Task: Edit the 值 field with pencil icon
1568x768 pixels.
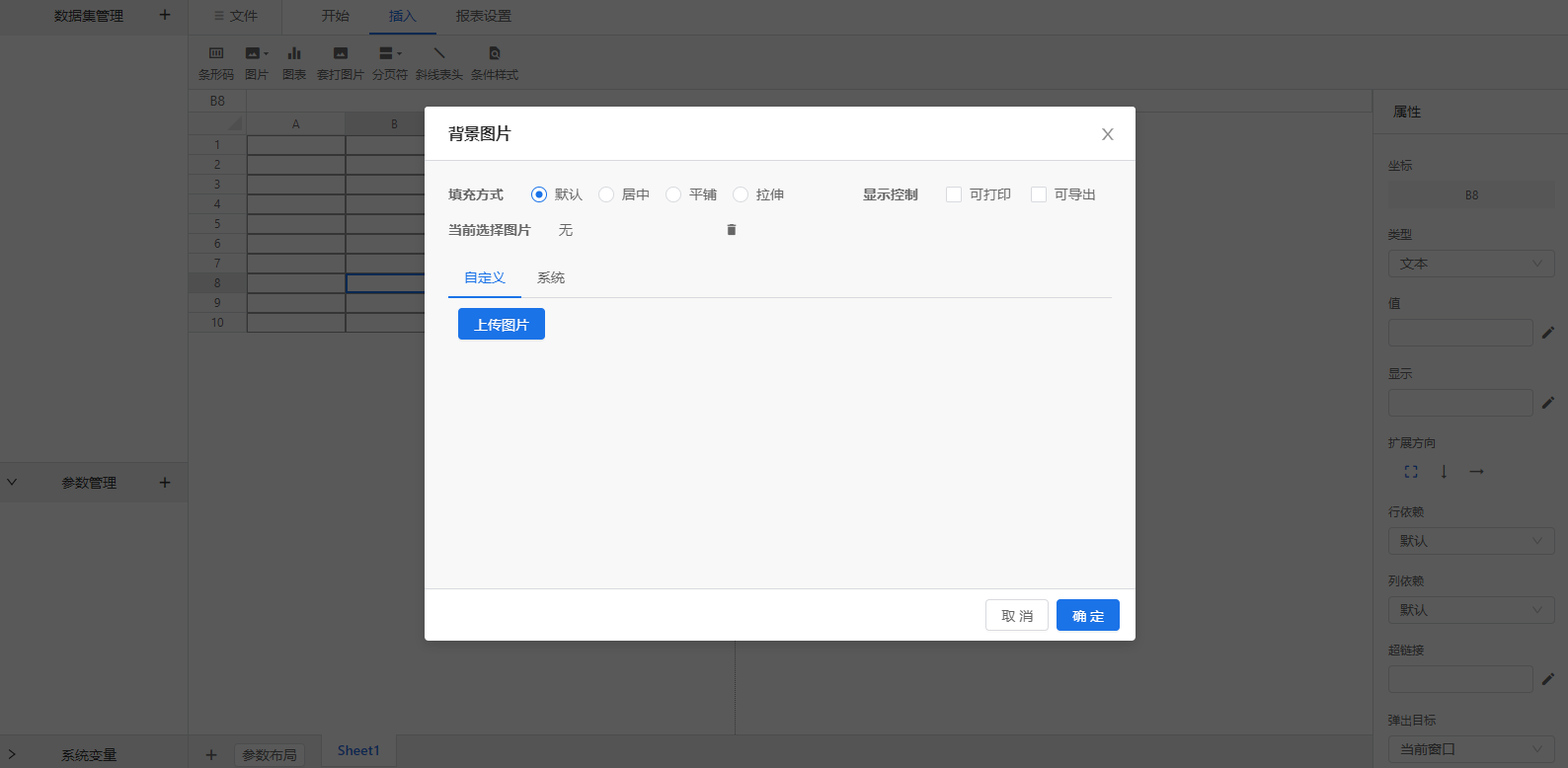Action: pos(1548,333)
